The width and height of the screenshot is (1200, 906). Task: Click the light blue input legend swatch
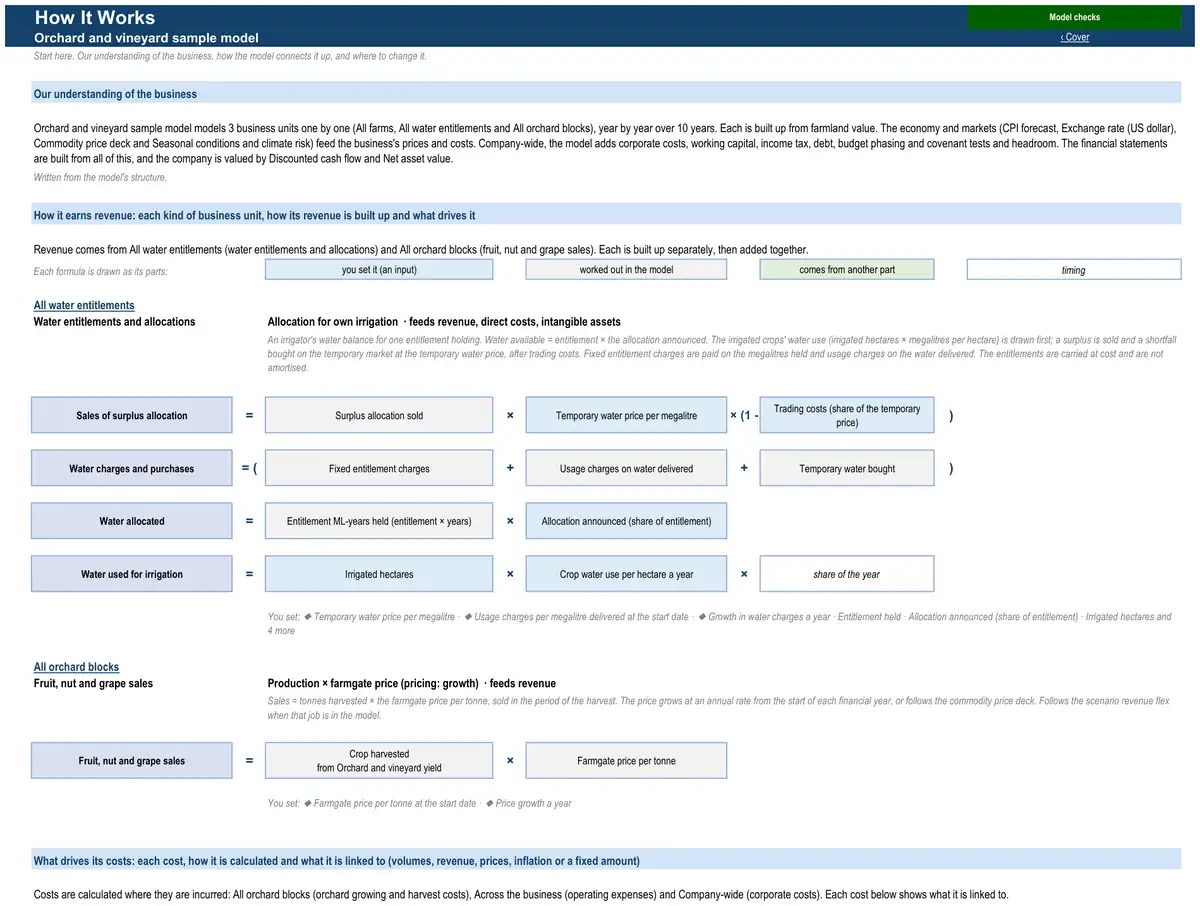coord(379,270)
